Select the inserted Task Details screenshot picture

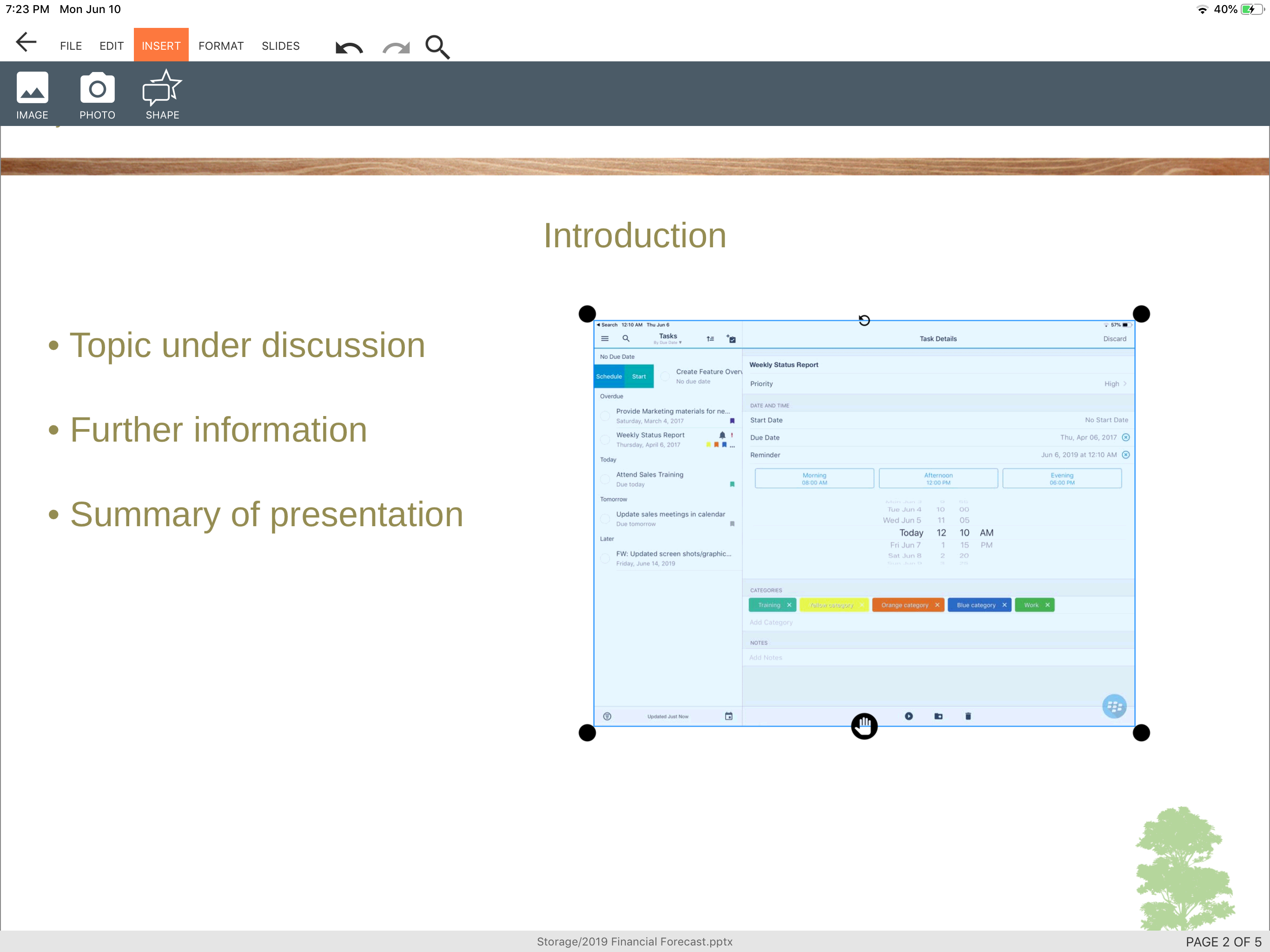[x=864, y=523]
